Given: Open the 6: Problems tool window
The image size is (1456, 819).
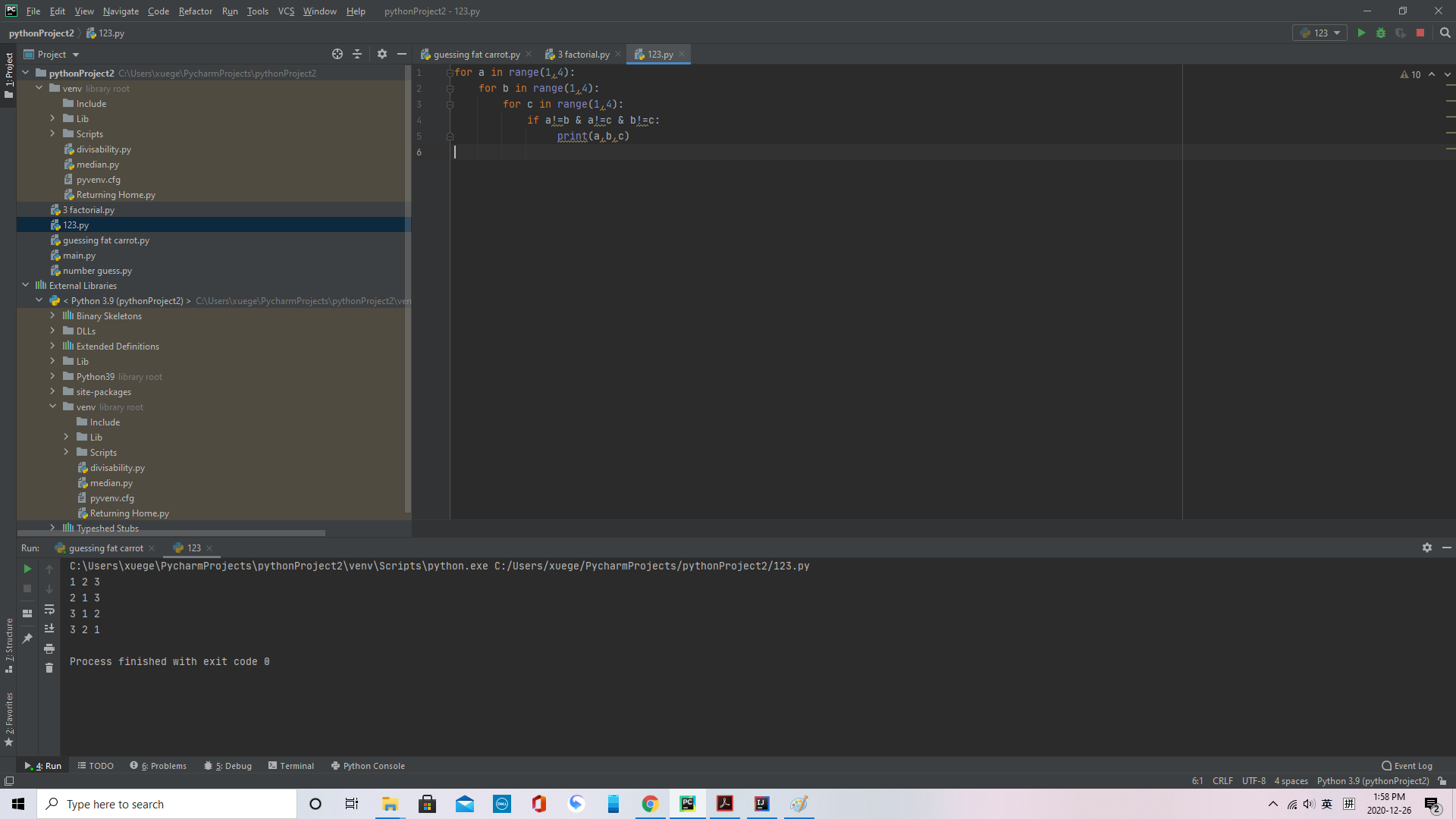Looking at the screenshot, I should point(158,766).
